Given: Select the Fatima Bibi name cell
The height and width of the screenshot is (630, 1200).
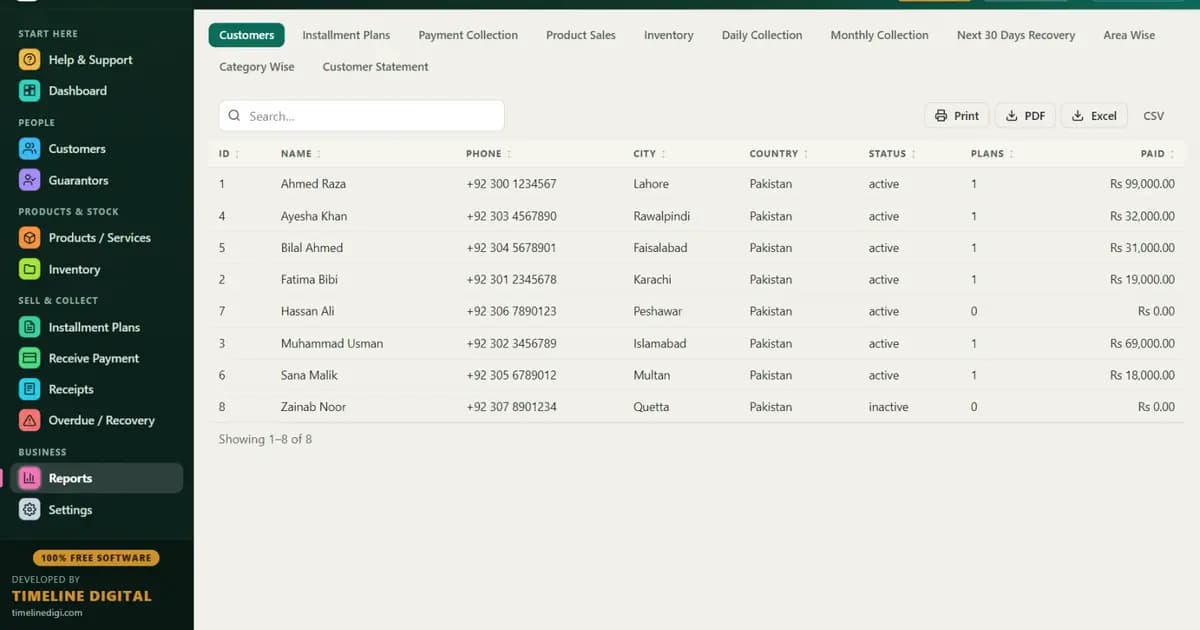Looking at the screenshot, I should tap(309, 280).
